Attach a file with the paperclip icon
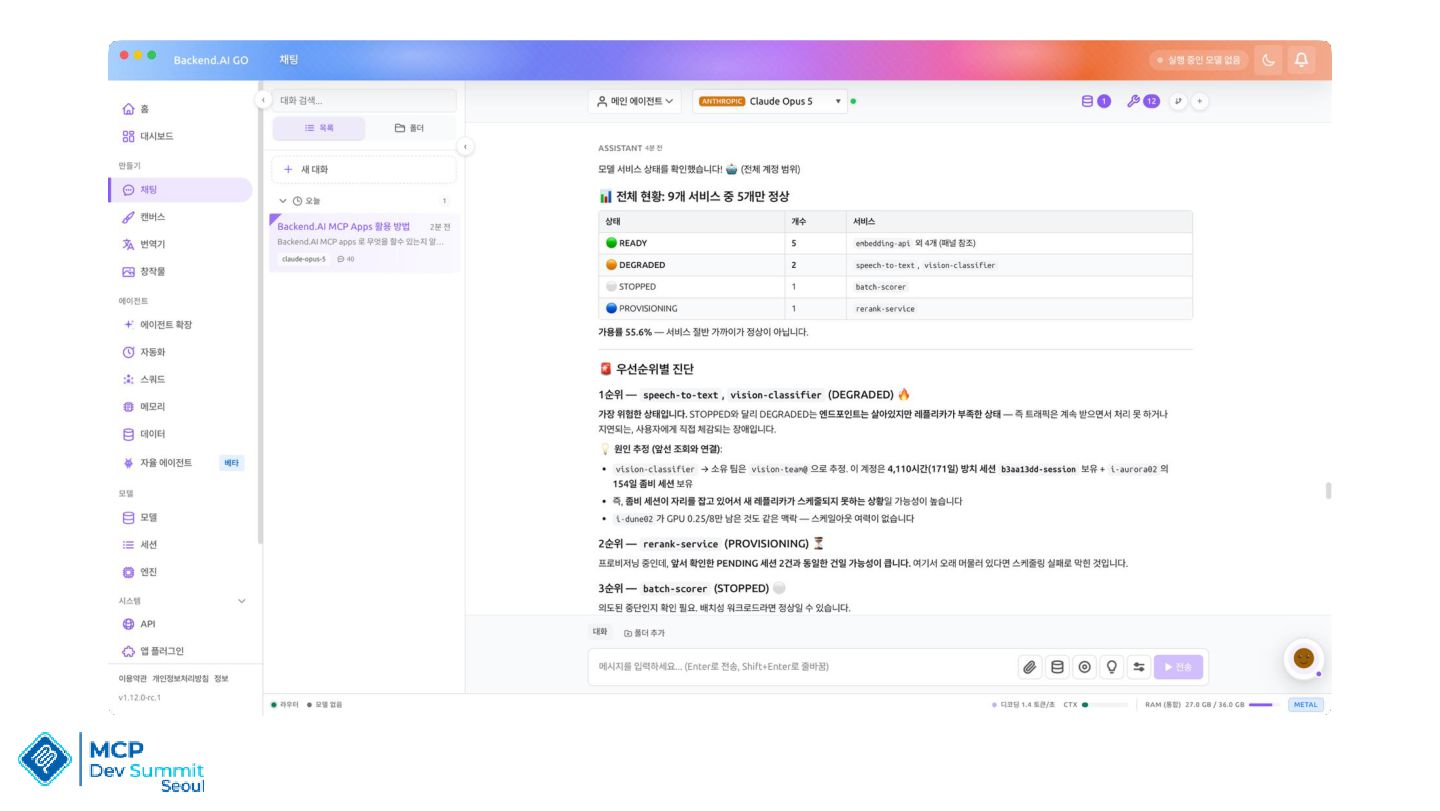Viewport: 1440px width, 811px height. coord(1029,667)
